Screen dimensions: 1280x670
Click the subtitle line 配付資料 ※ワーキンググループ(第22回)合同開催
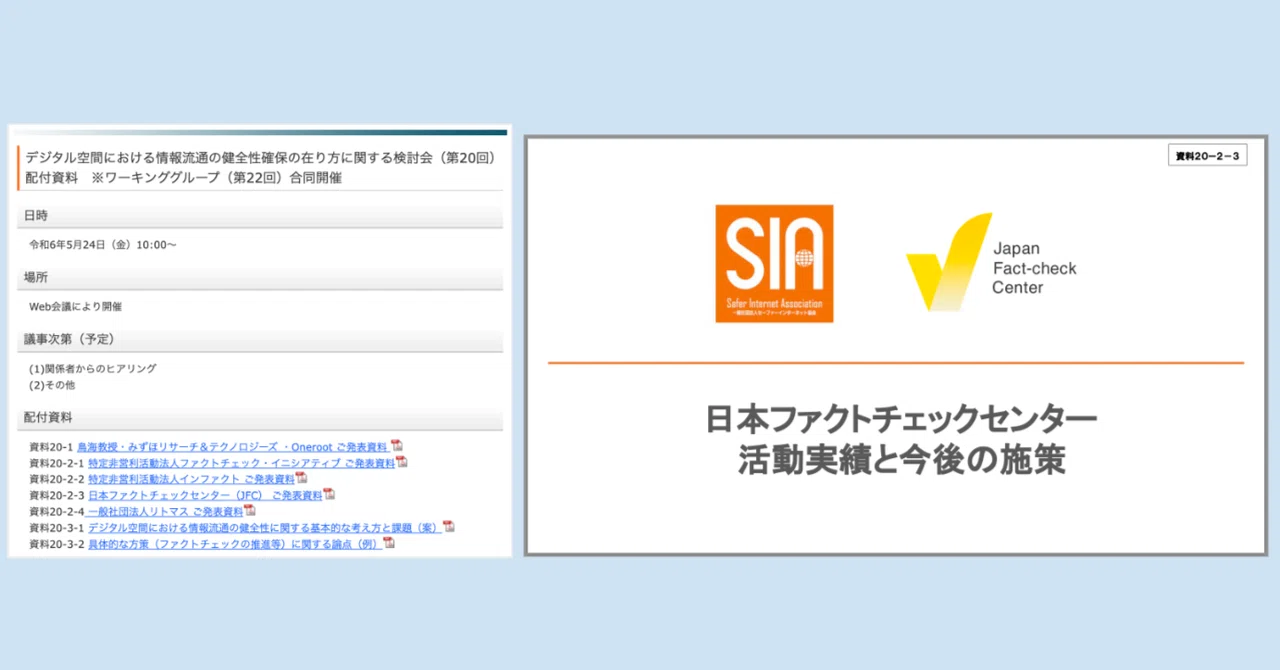[x=183, y=178]
